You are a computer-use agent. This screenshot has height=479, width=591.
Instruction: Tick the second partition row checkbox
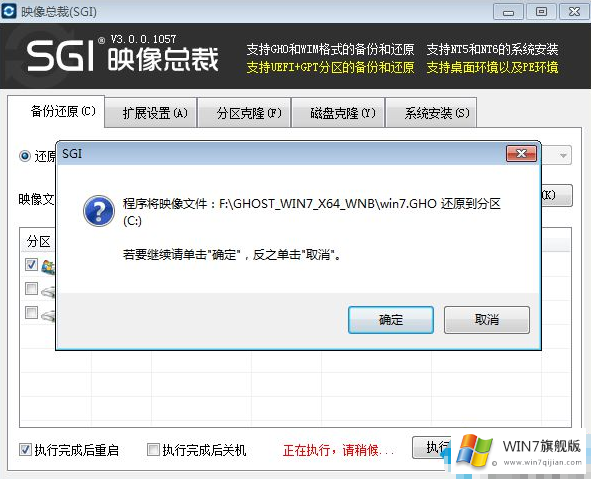pos(31,289)
